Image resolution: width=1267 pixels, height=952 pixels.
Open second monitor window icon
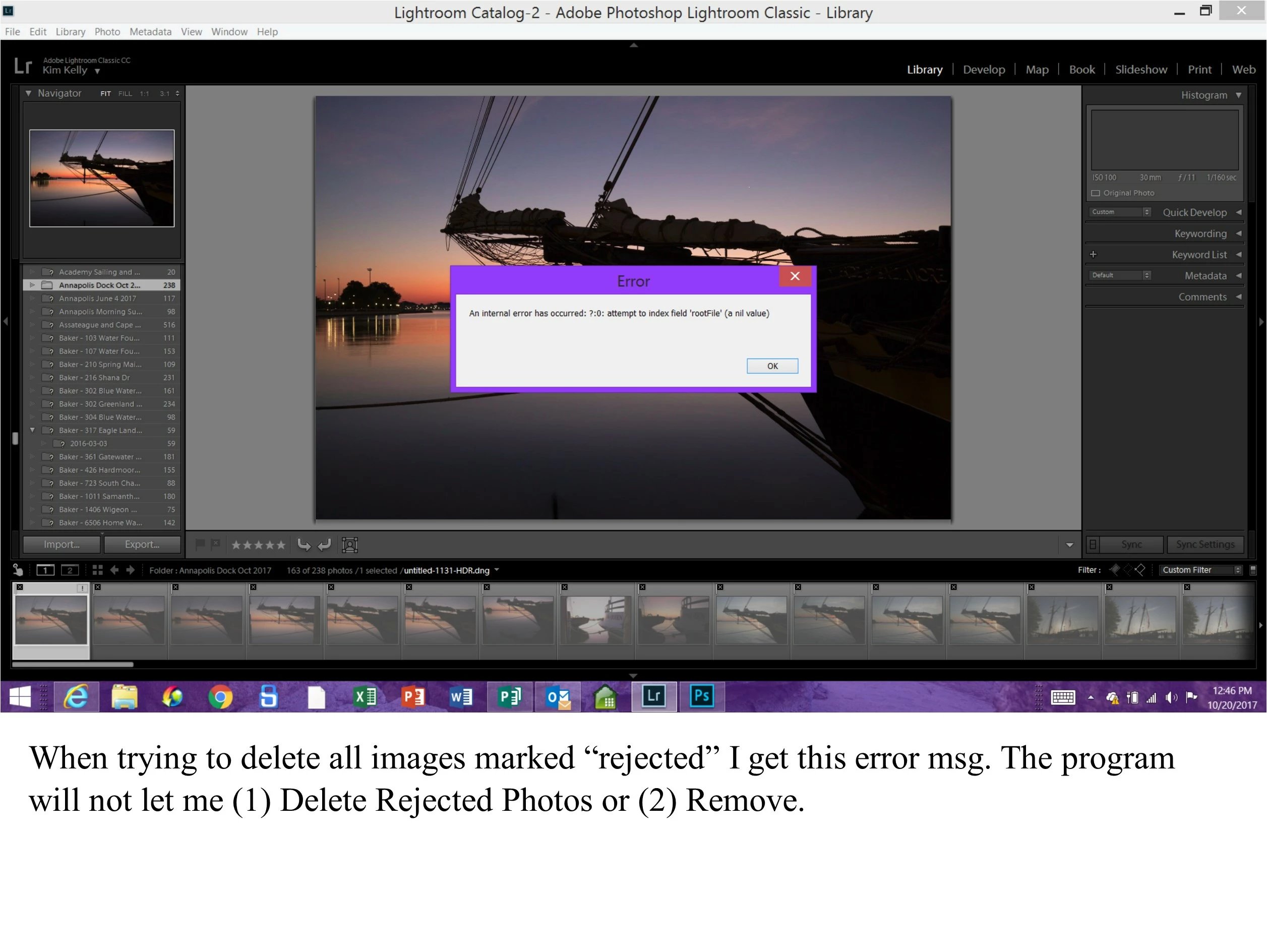pos(70,570)
